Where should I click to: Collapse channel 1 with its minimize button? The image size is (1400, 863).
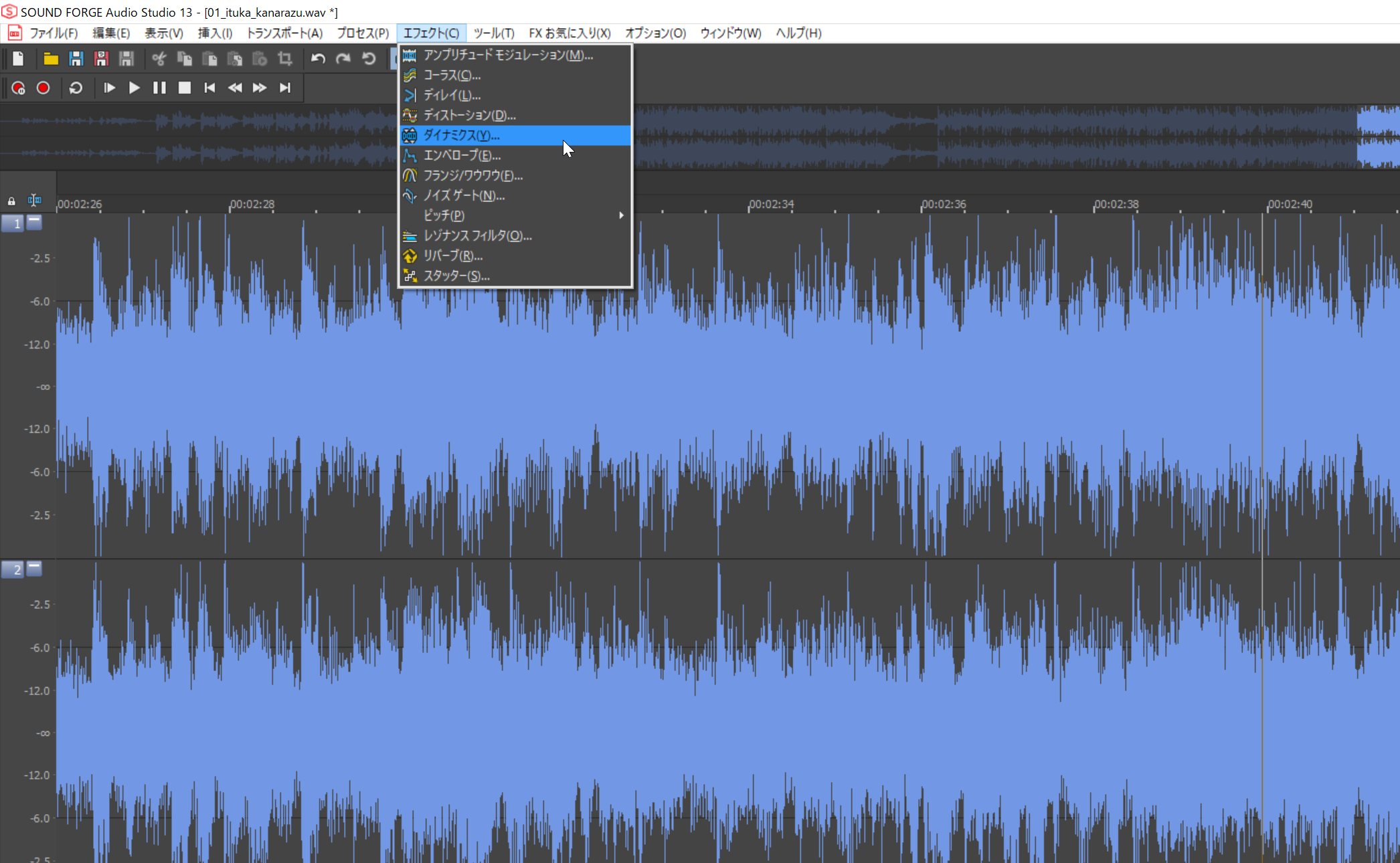(x=34, y=222)
